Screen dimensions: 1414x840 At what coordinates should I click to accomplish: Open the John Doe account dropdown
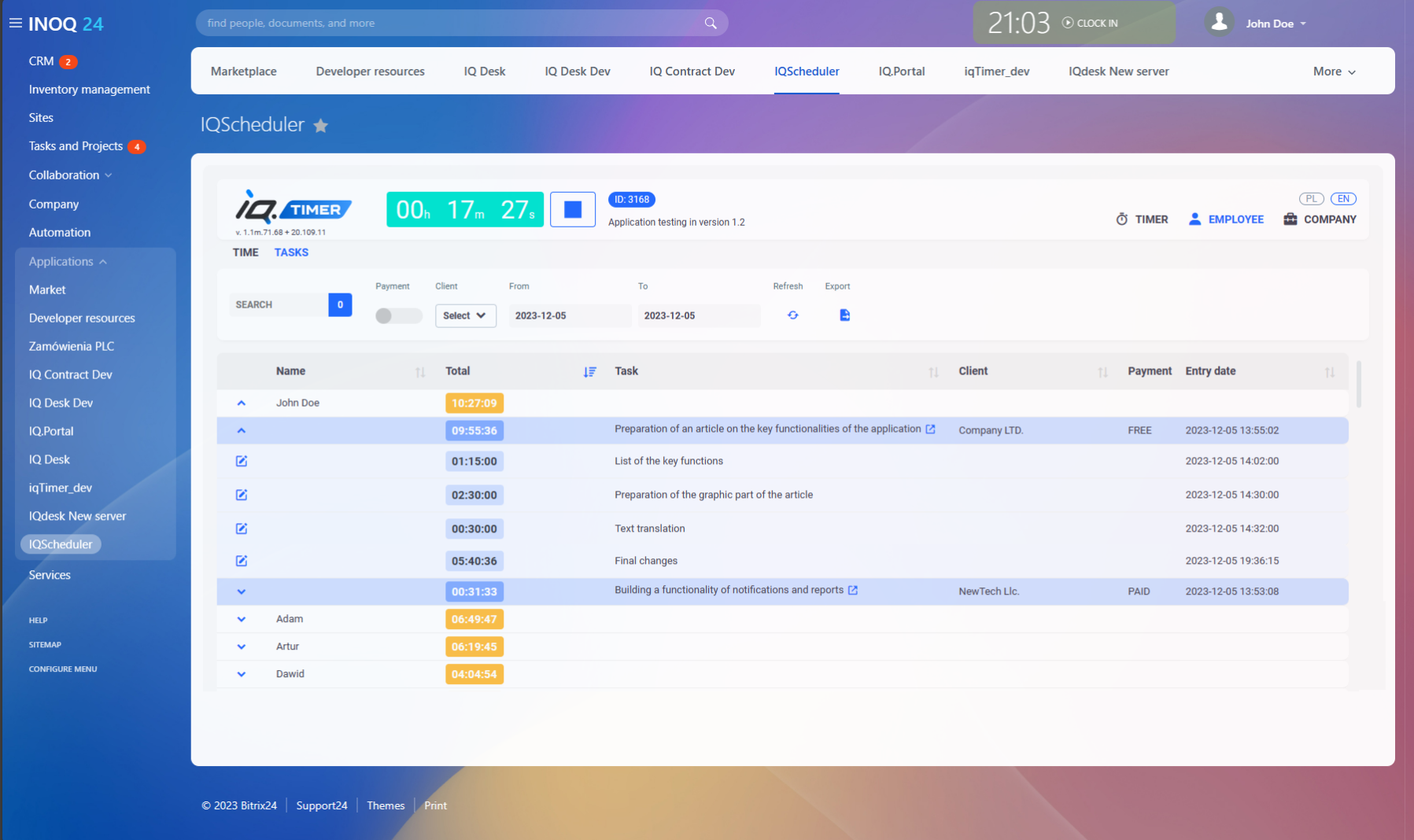[1276, 24]
